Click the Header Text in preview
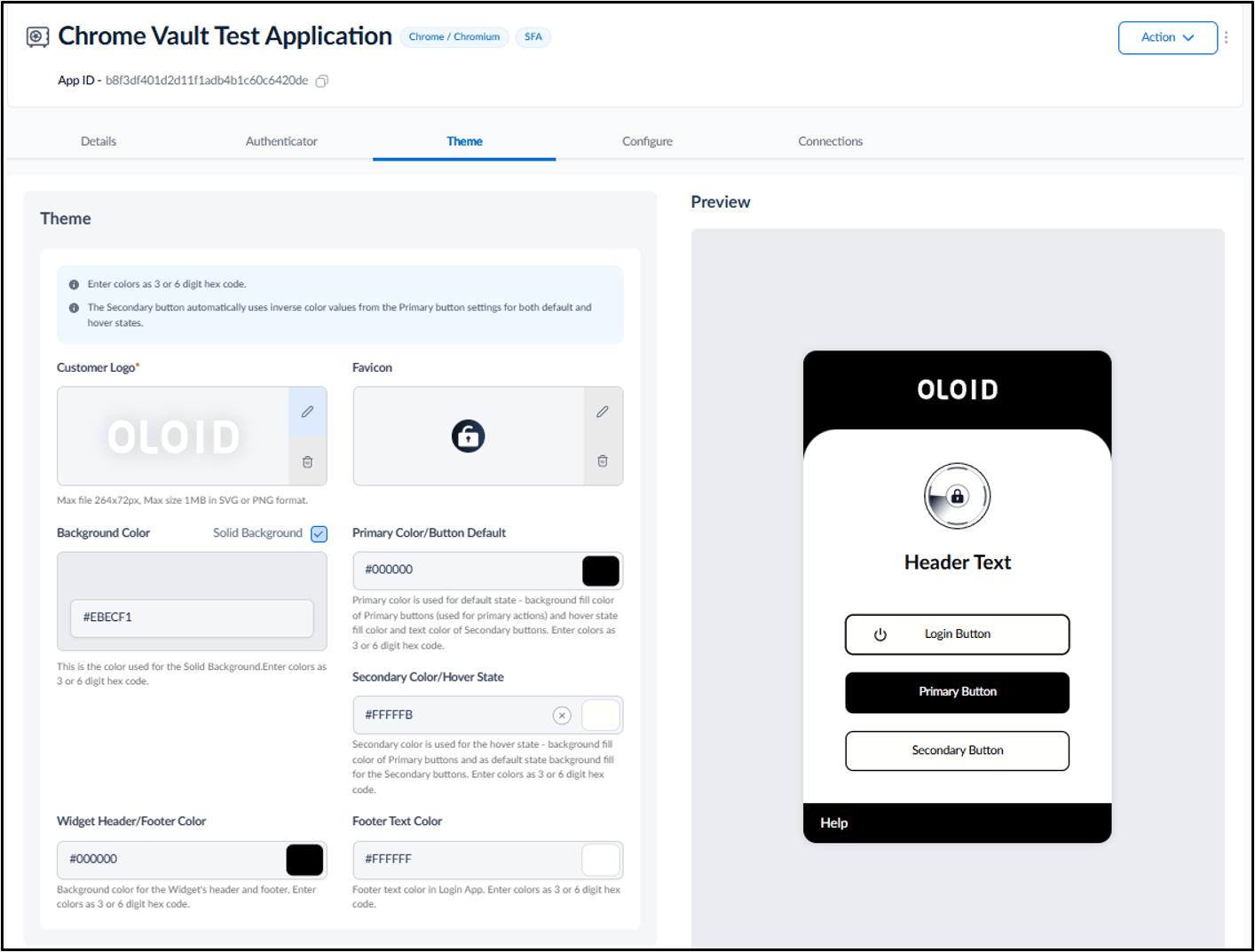This screenshot has height=952, width=1255. [957, 563]
